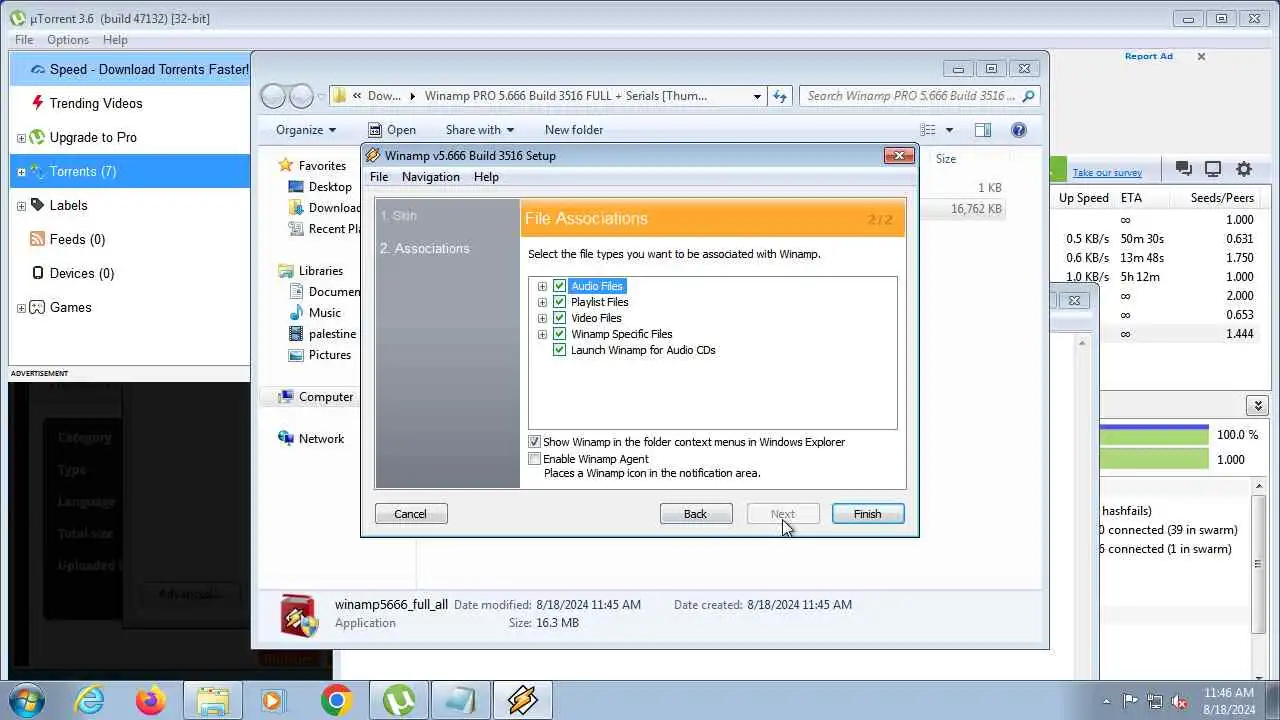Open Explorer address bar history dropdown

click(757, 96)
